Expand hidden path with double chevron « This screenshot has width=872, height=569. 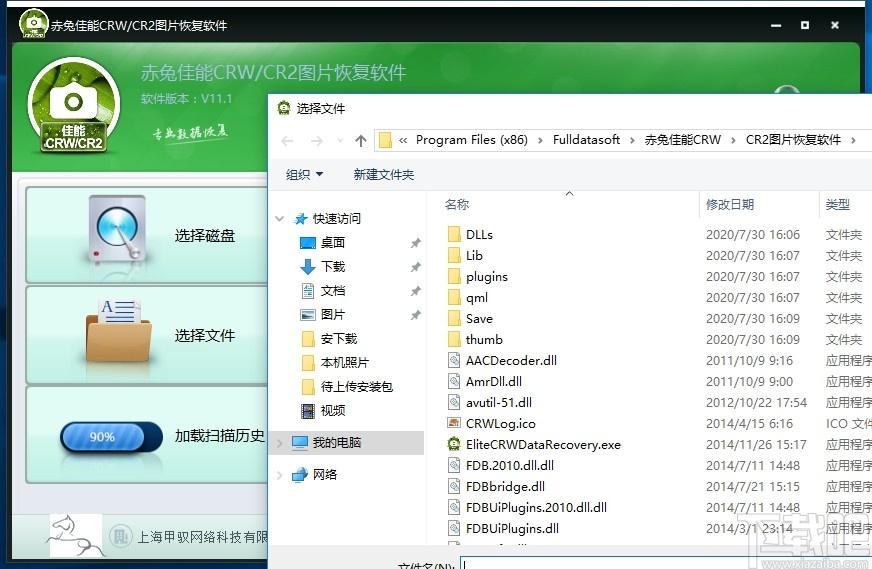pos(403,140)
